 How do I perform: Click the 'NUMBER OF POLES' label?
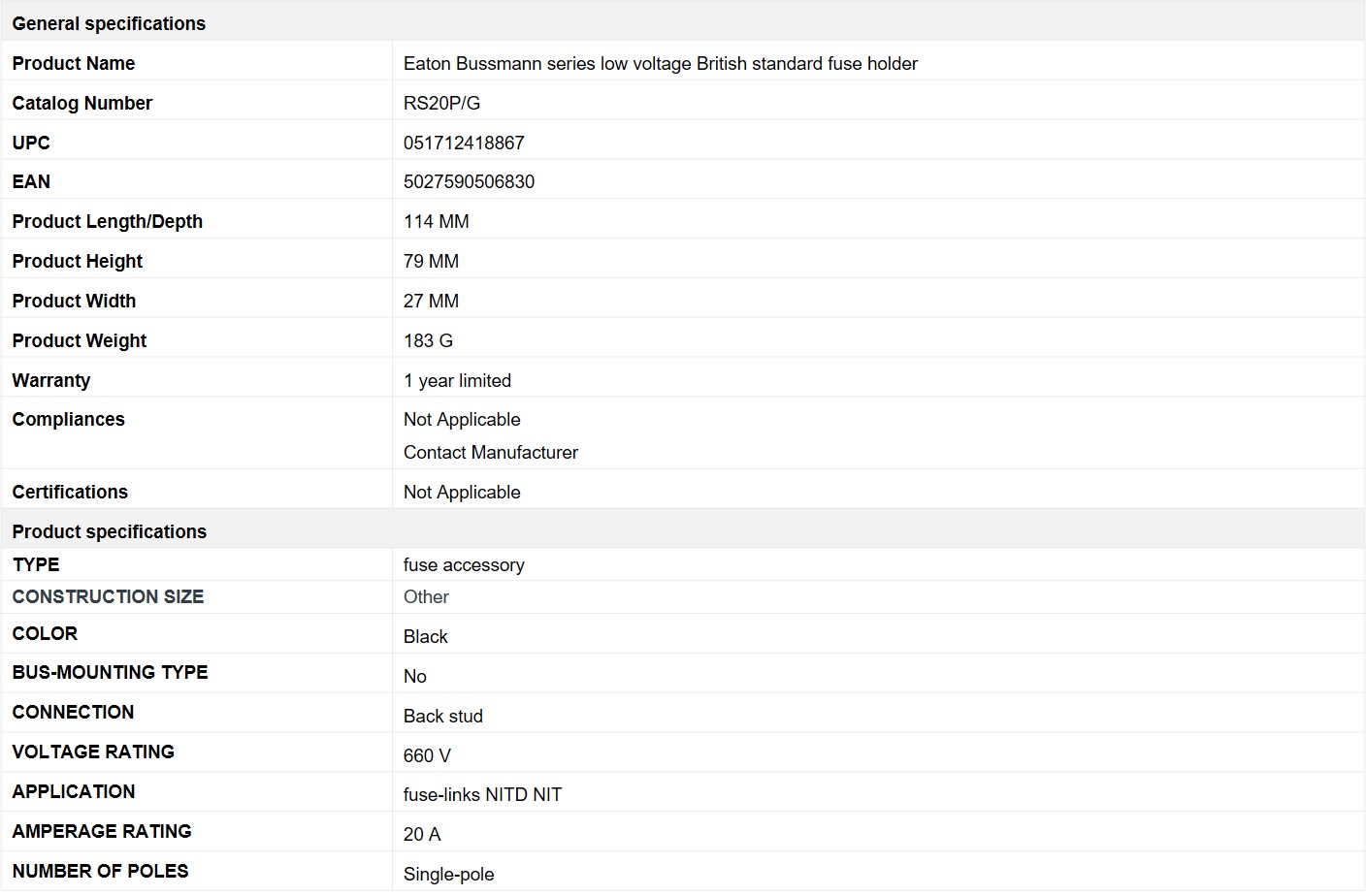pos(101,871)
